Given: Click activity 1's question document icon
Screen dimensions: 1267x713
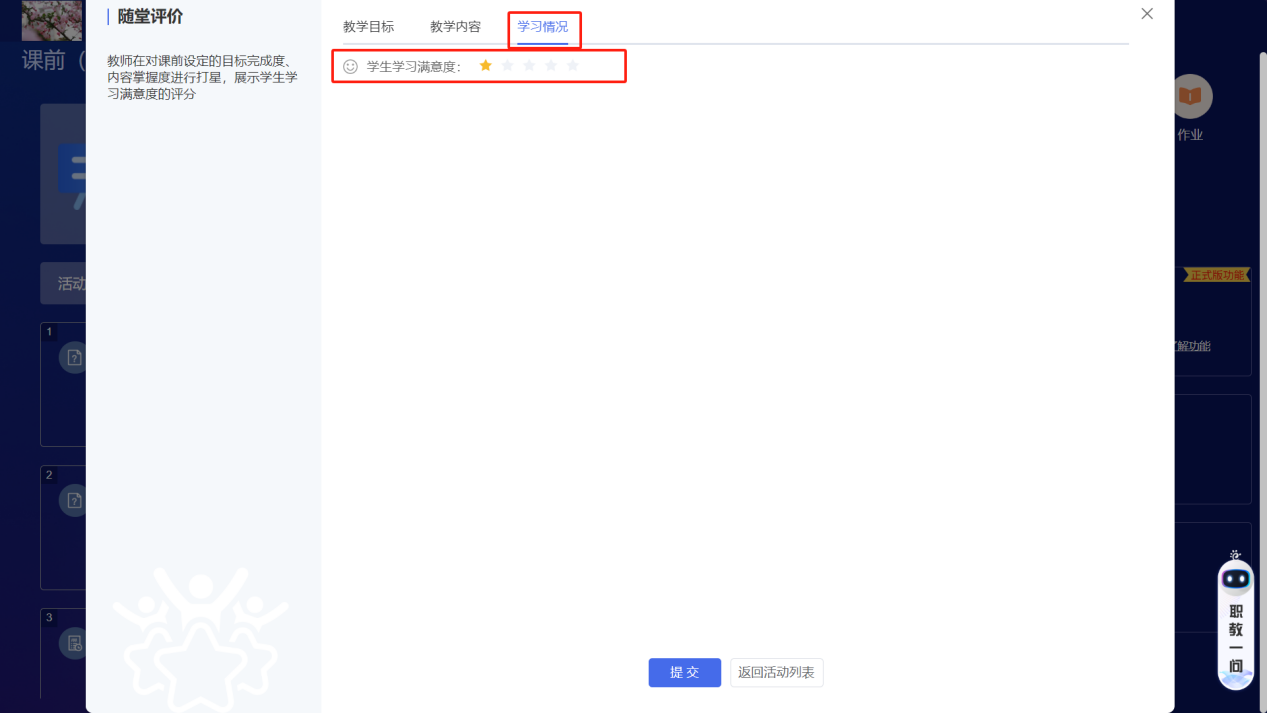Looking at the screenshot, I should coord(74,357).
